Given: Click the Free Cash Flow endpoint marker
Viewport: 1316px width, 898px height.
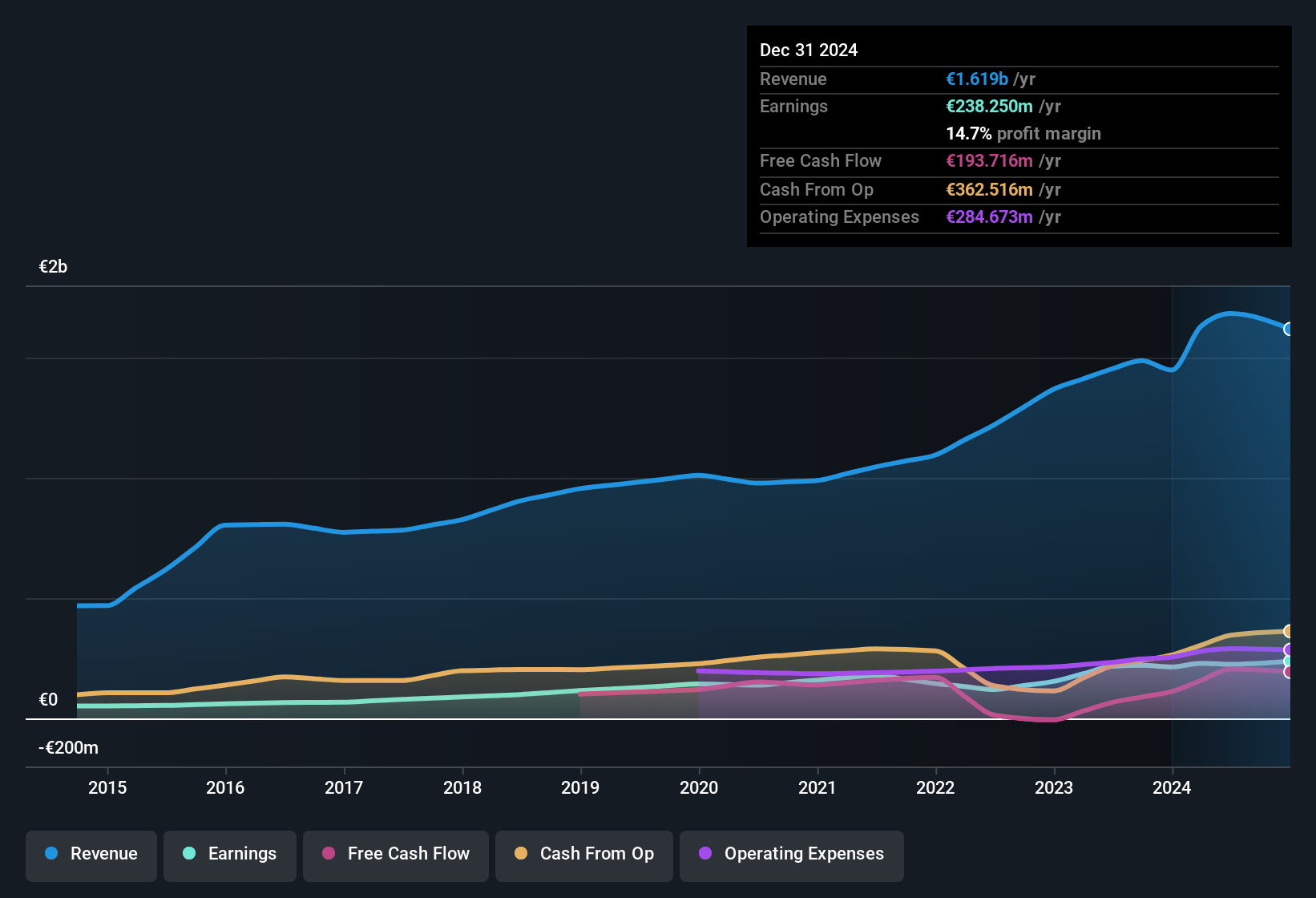Looking at the screenshot, I should point(1288,673).
